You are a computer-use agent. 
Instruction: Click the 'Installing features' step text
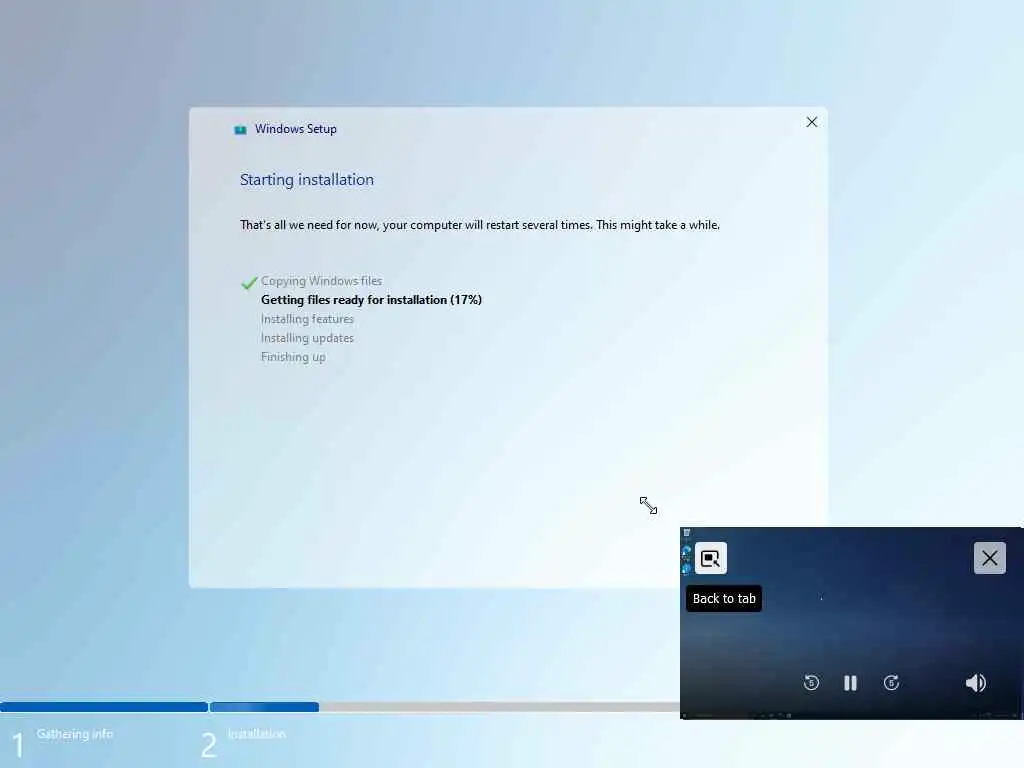(307, 319)
